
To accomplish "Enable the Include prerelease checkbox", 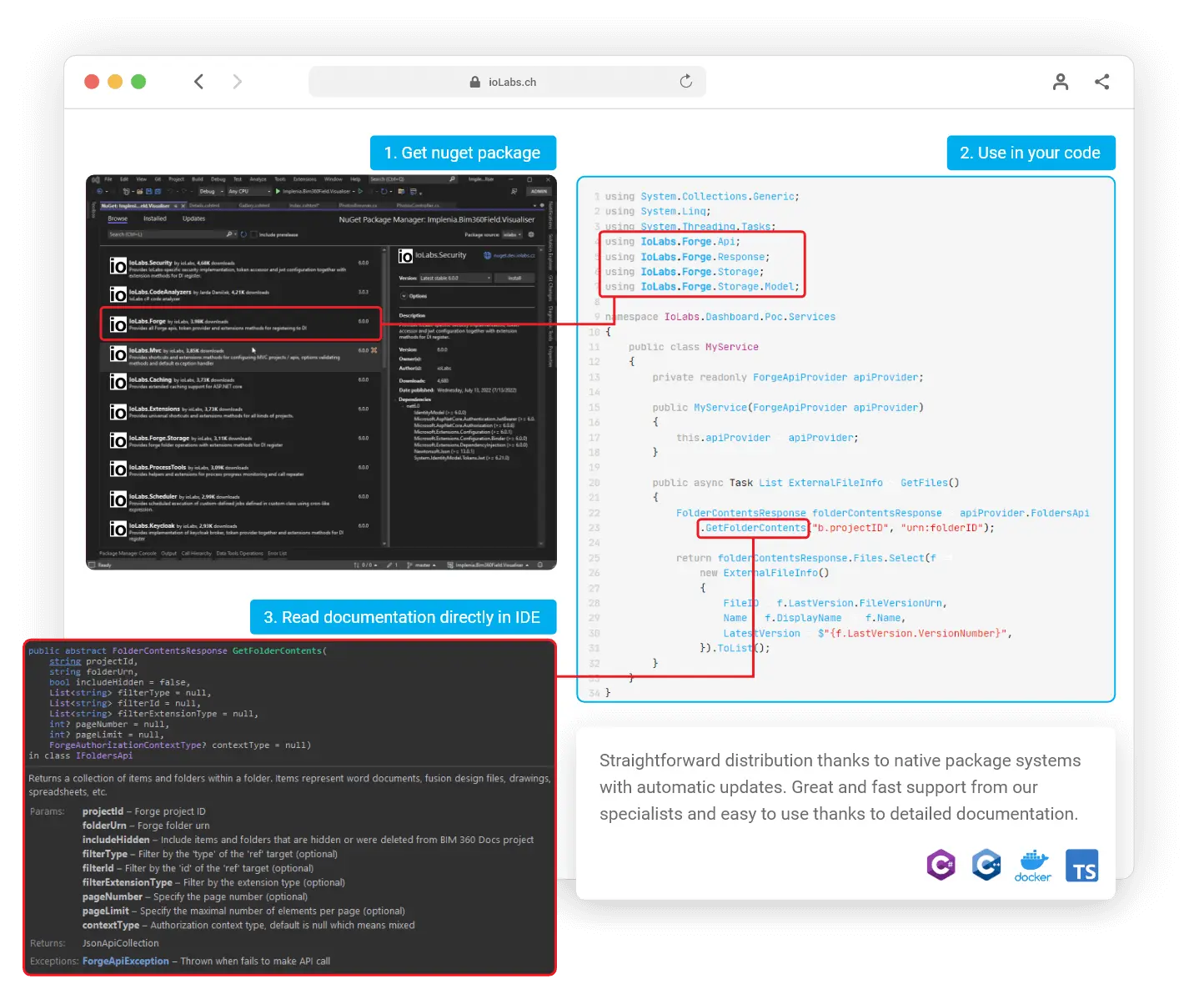I will [254, 234].
